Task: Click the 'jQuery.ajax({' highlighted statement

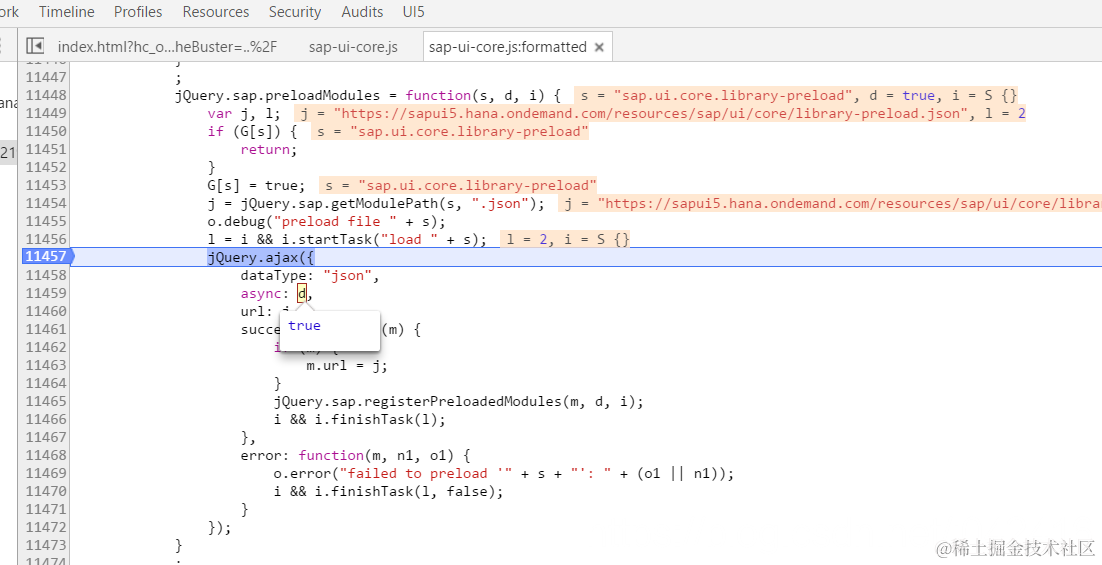Action: (261, 257)
